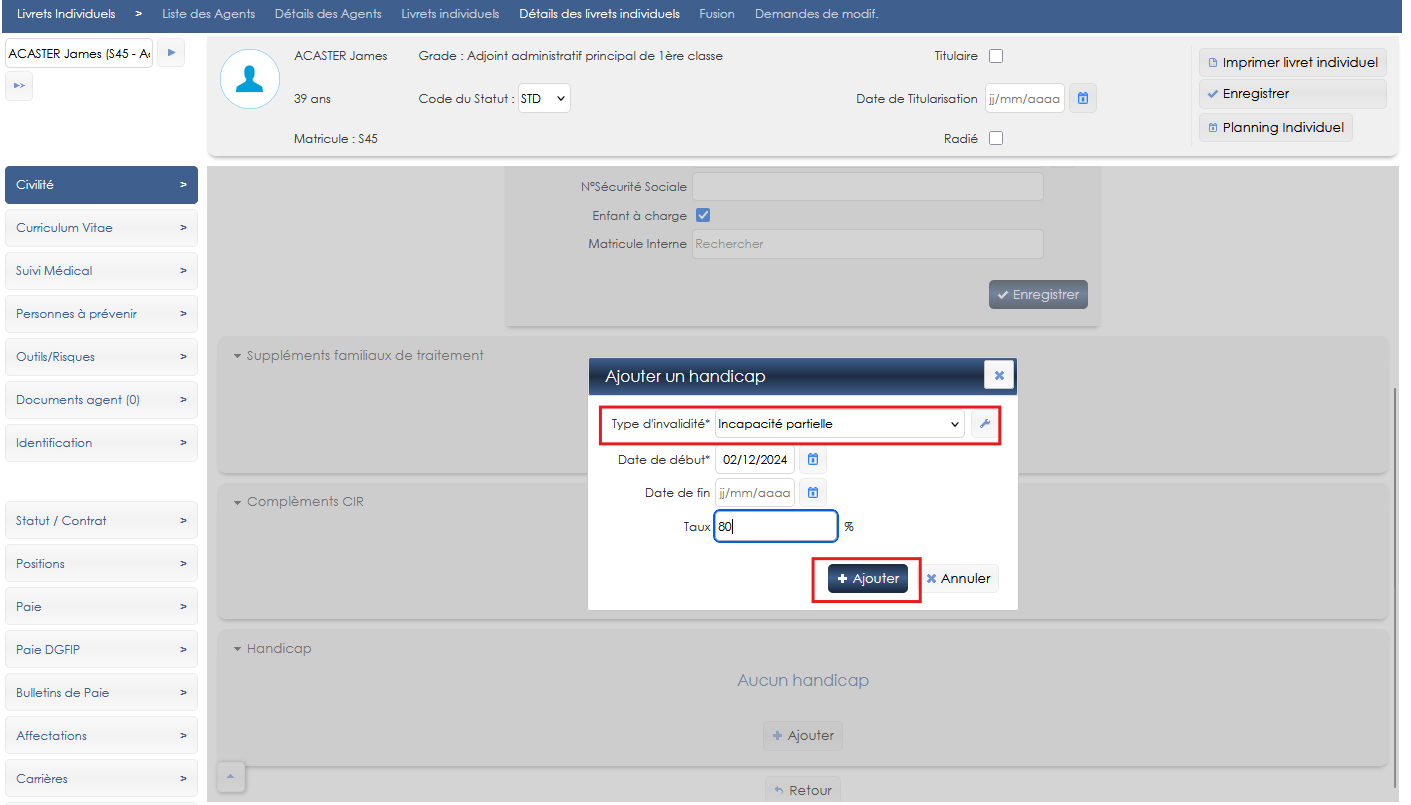Click the last agent double-arrow icon
This screenshot has height=805, width=1411.
[19, 87]
